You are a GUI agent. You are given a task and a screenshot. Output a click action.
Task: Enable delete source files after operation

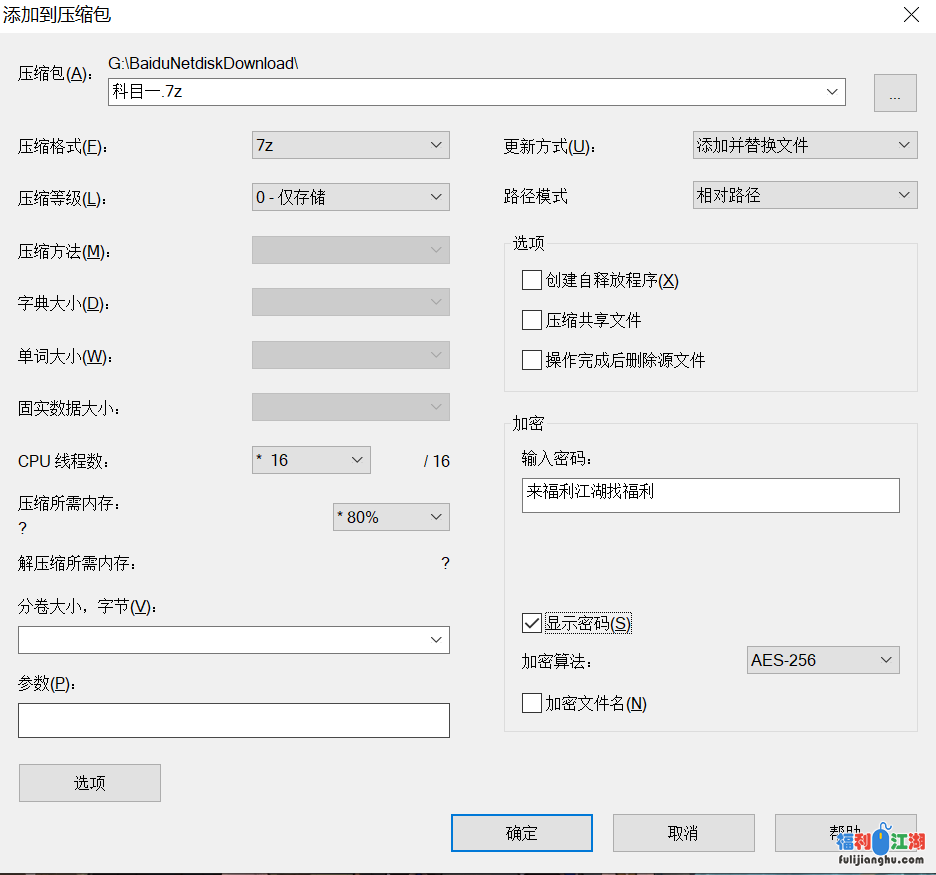click(x=532, y=361)
